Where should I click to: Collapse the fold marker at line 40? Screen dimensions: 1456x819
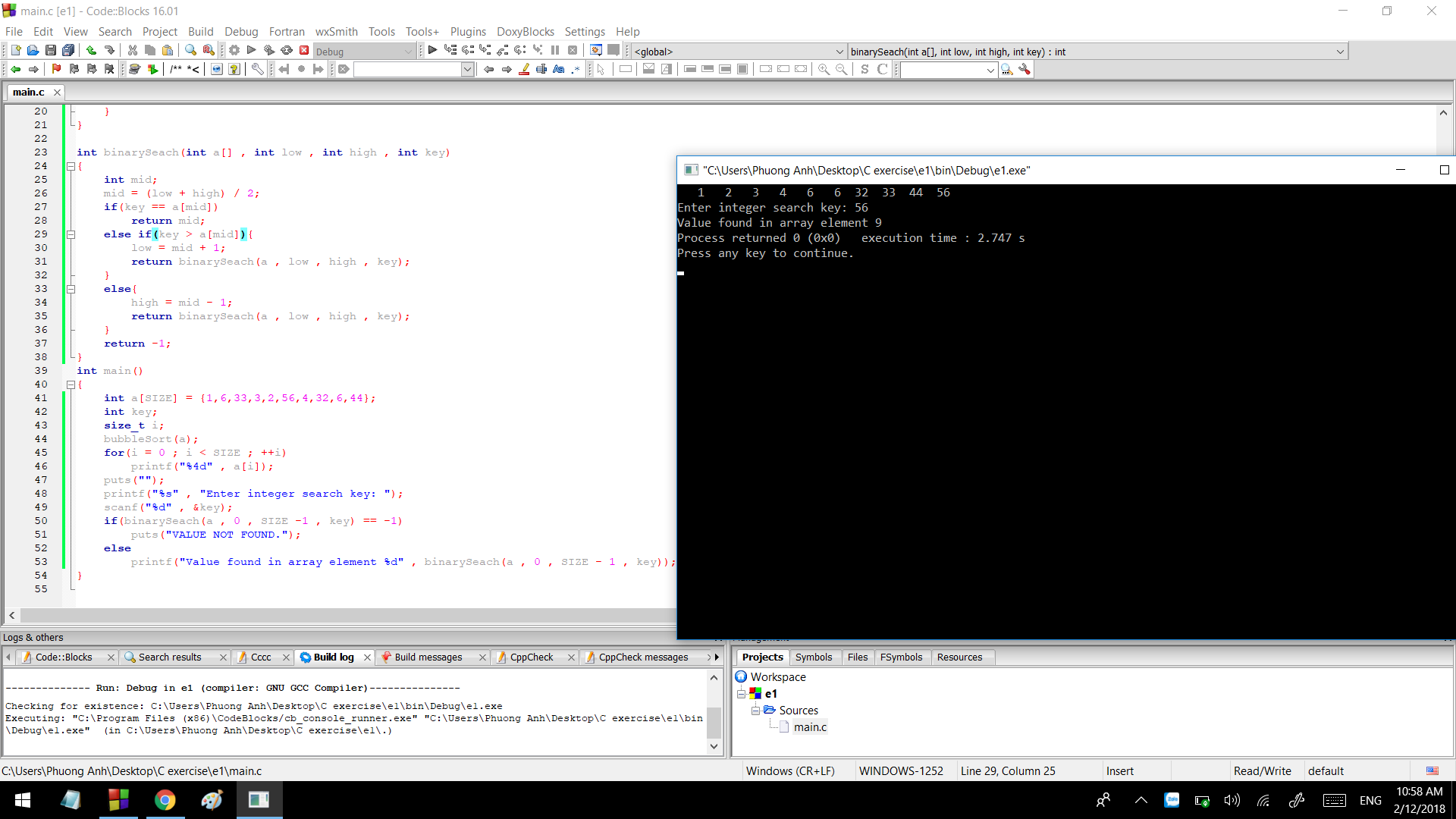click(71, 384)
